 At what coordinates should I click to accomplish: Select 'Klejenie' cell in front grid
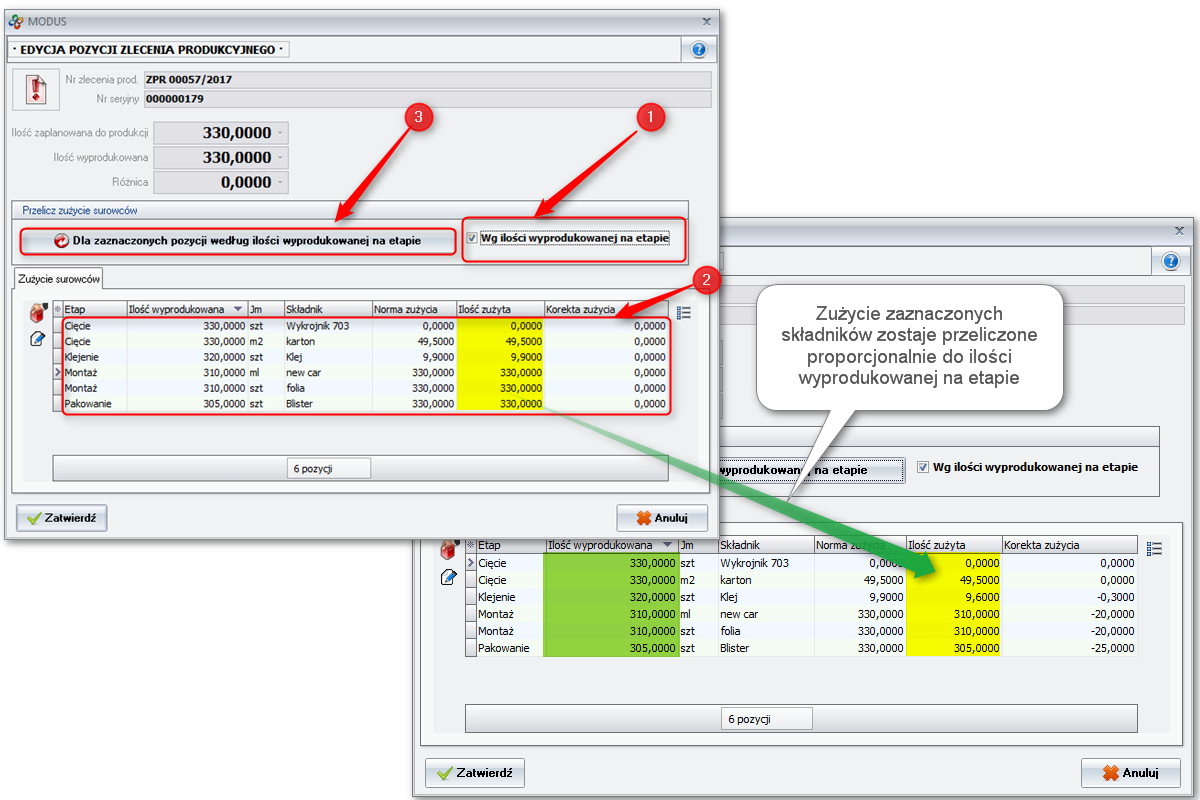95,357
